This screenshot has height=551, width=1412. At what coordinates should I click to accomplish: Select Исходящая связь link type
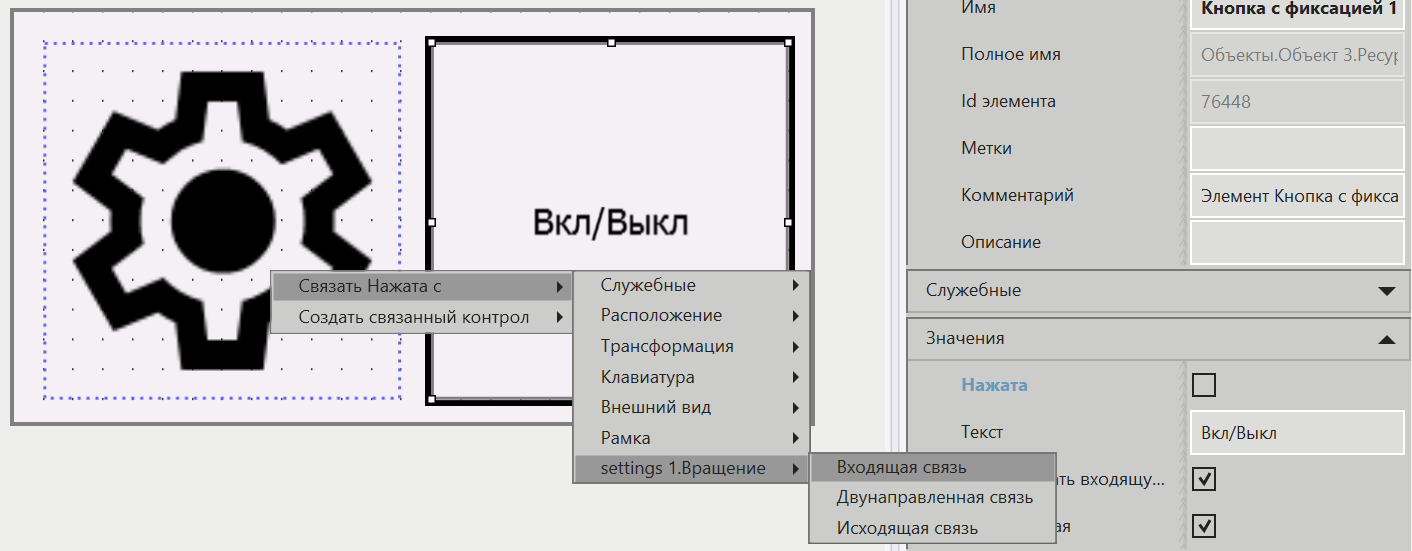(x=907, y=528)
